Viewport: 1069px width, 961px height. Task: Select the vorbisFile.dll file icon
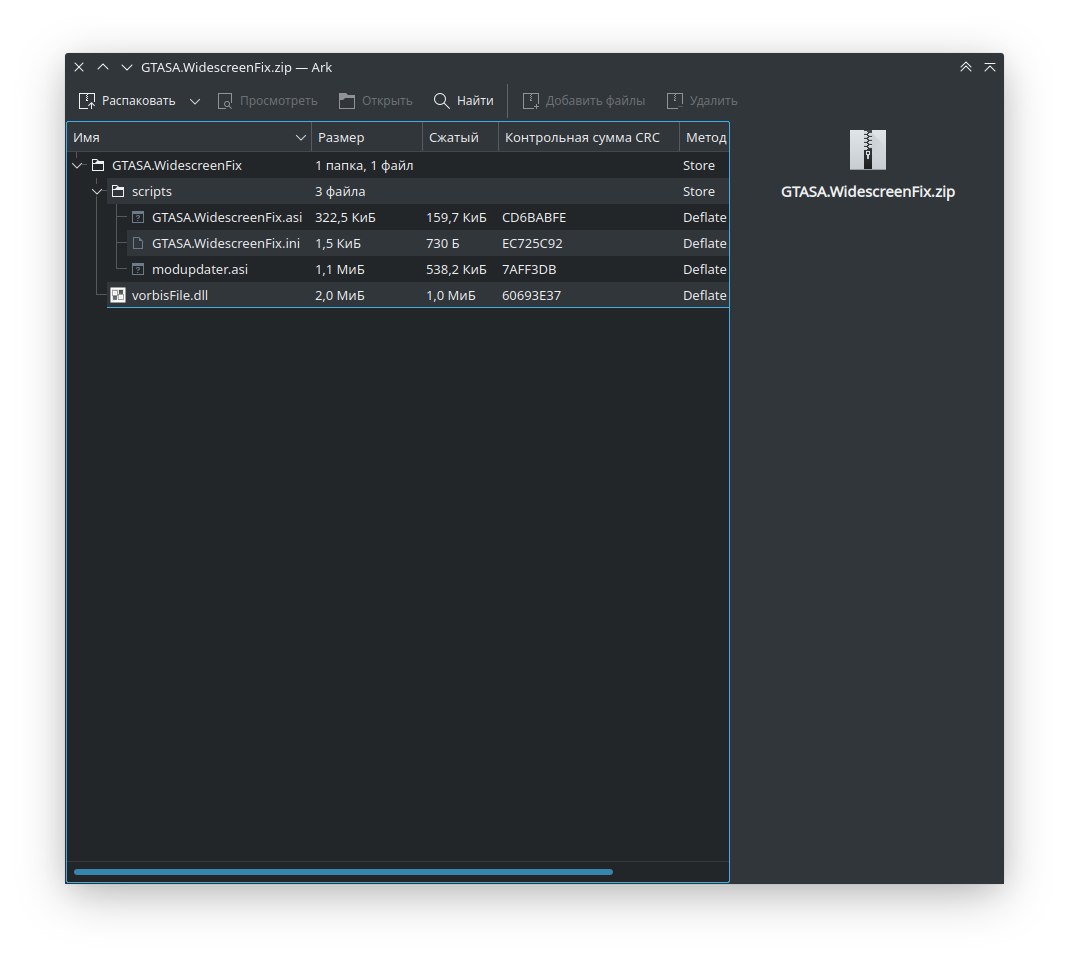click(118, 295)
